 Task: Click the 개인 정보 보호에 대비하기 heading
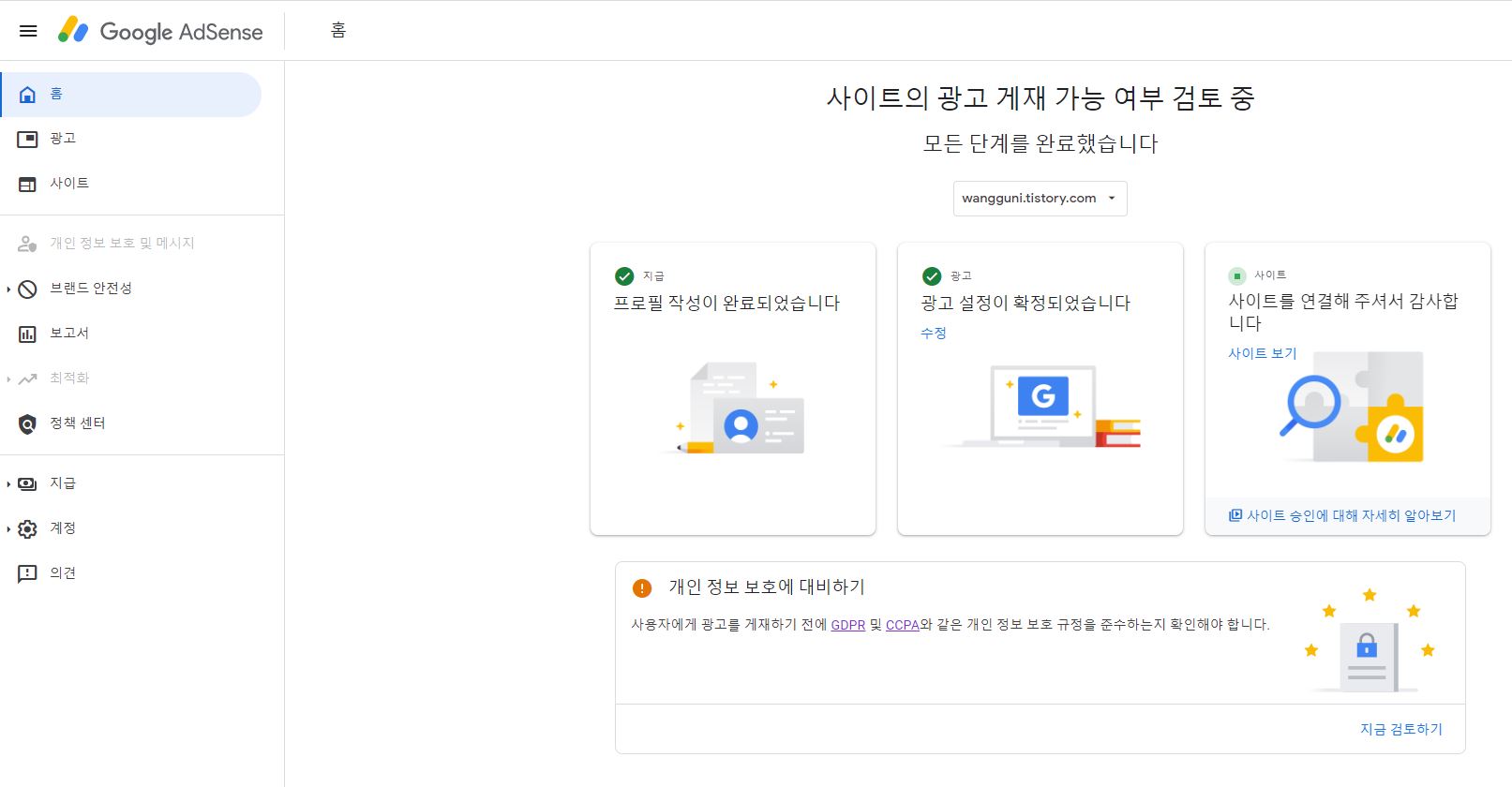pyautogui.click(x=767, y=587)
